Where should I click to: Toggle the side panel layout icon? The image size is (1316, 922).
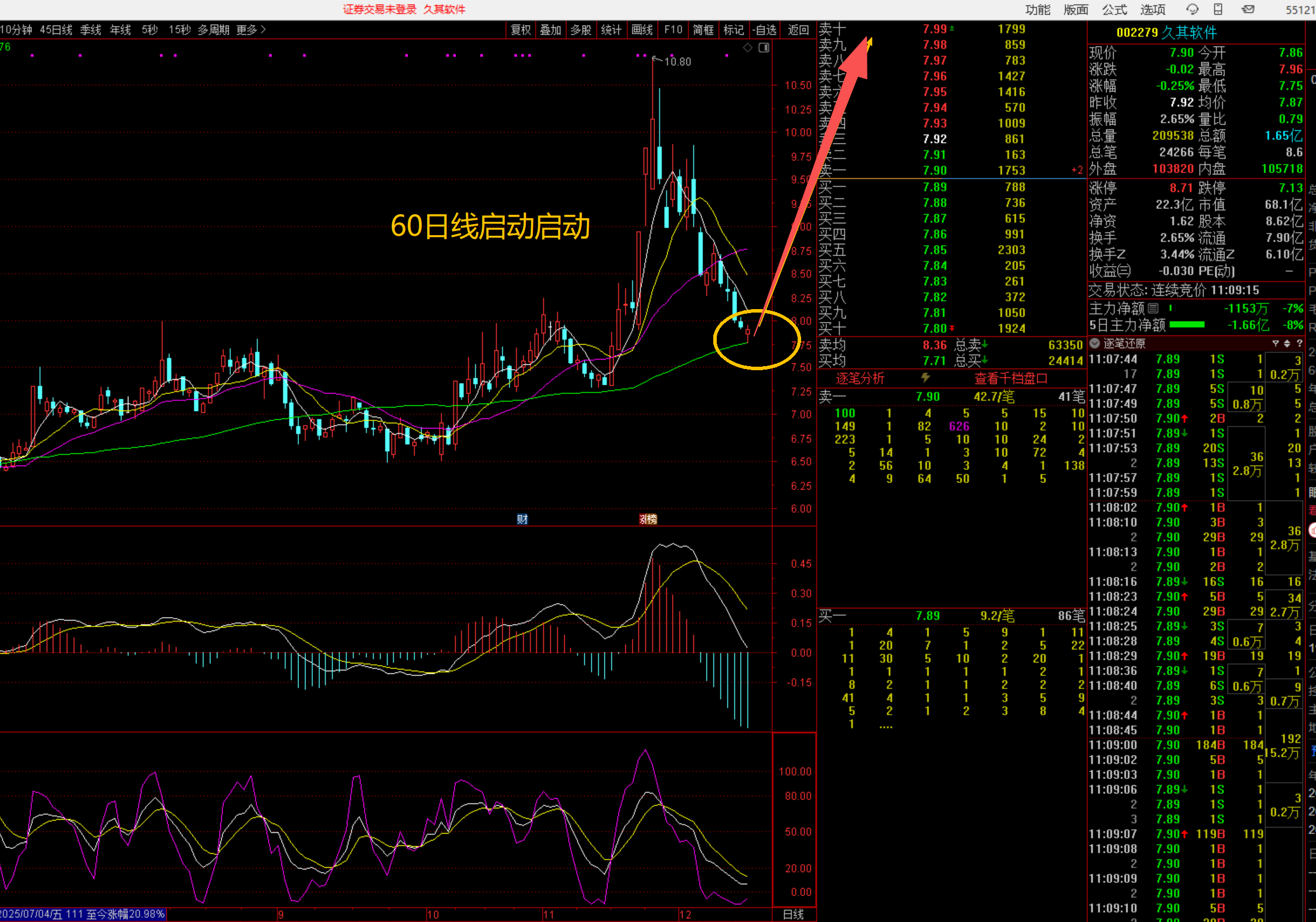click(x=764, y=48)
